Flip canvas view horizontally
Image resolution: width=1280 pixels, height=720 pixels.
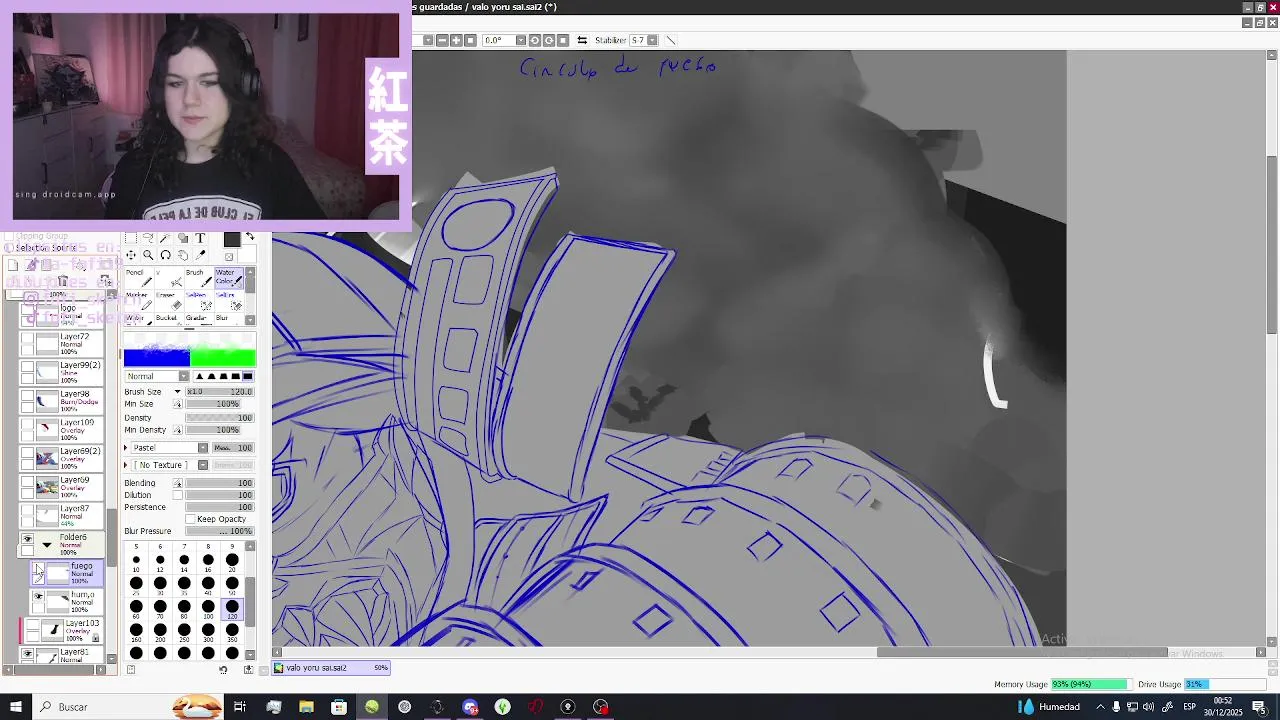[x=582, y=40]
